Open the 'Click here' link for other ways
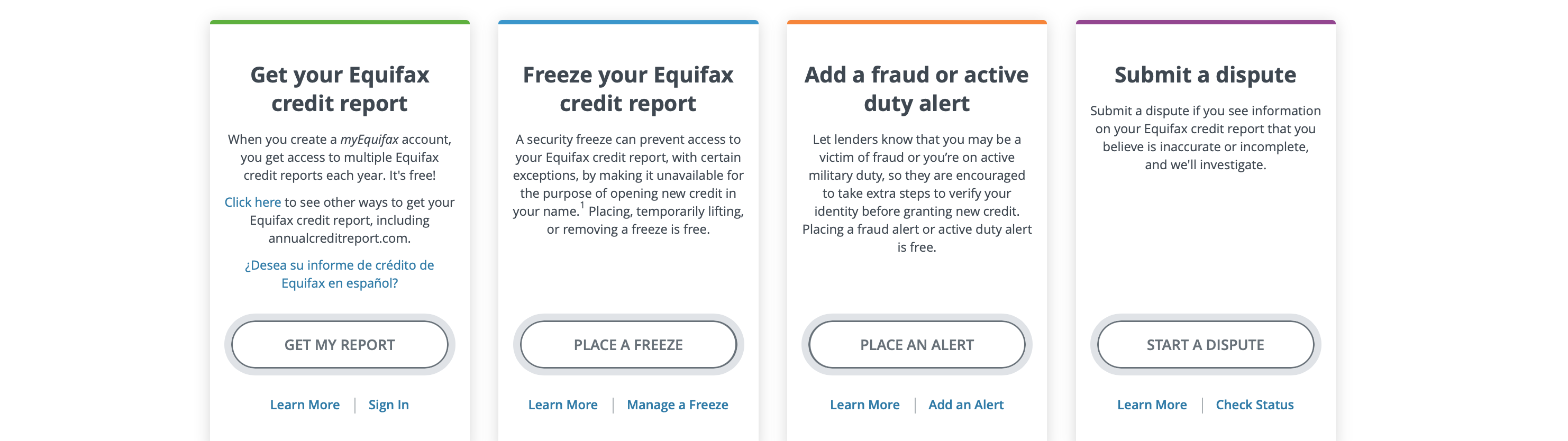 coord(253,202)
